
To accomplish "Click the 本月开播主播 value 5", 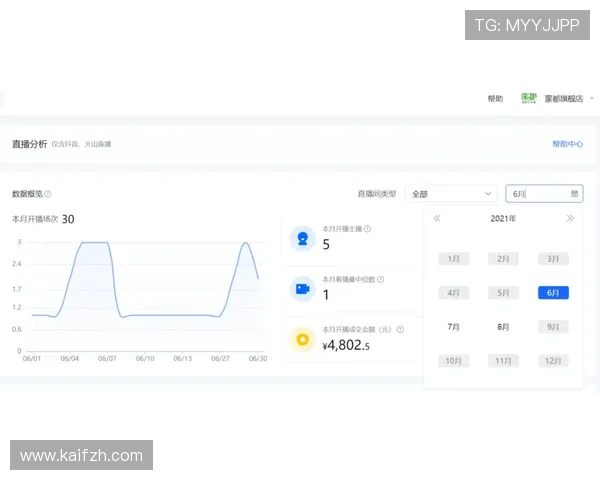I will [x=326, y=244].
